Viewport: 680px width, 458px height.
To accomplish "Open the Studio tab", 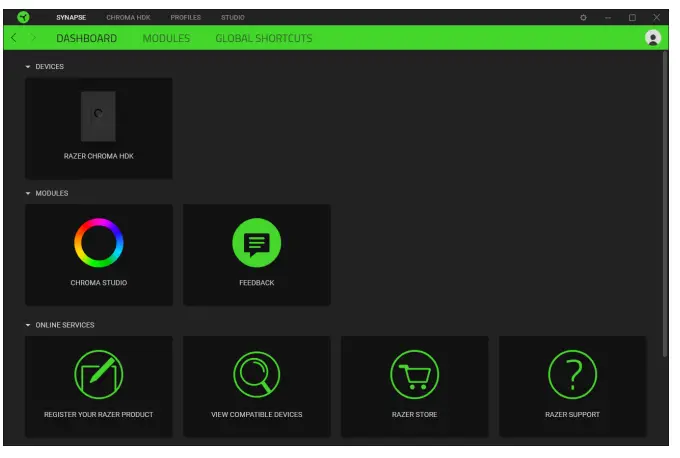I will [233, 18].
